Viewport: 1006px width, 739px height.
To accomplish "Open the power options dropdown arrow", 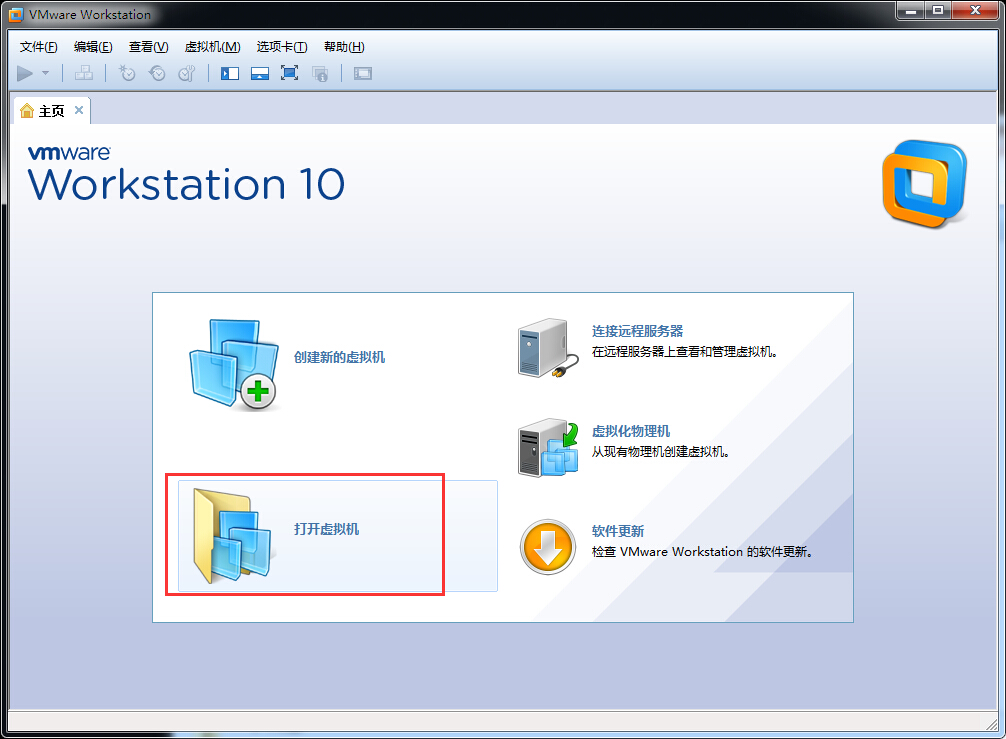I will pos(46,73).
